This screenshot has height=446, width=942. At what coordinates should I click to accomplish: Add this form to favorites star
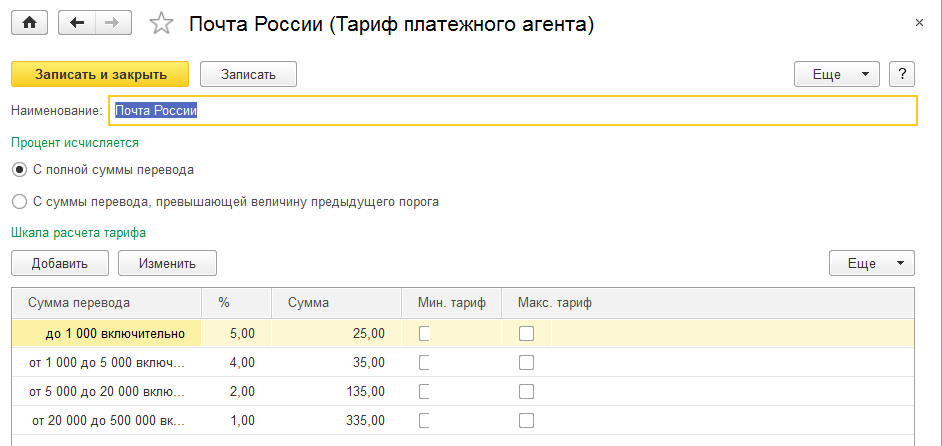click(x=160, y=24)
